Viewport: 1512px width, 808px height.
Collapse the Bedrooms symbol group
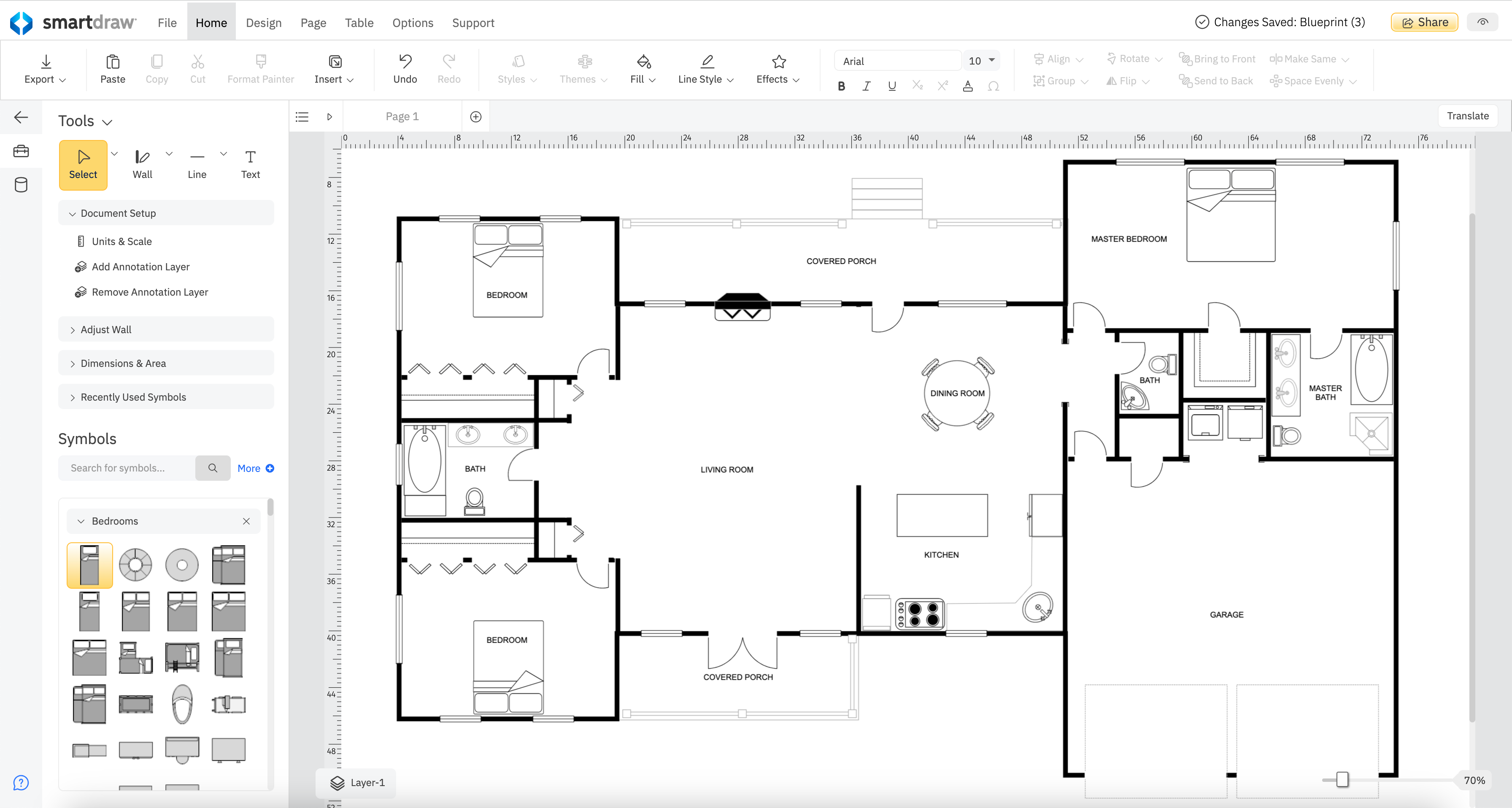(x=81, y=520)
